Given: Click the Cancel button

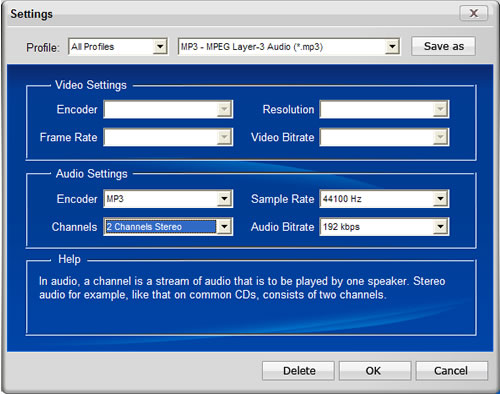Looking at the screenshot, I should 451,371.
